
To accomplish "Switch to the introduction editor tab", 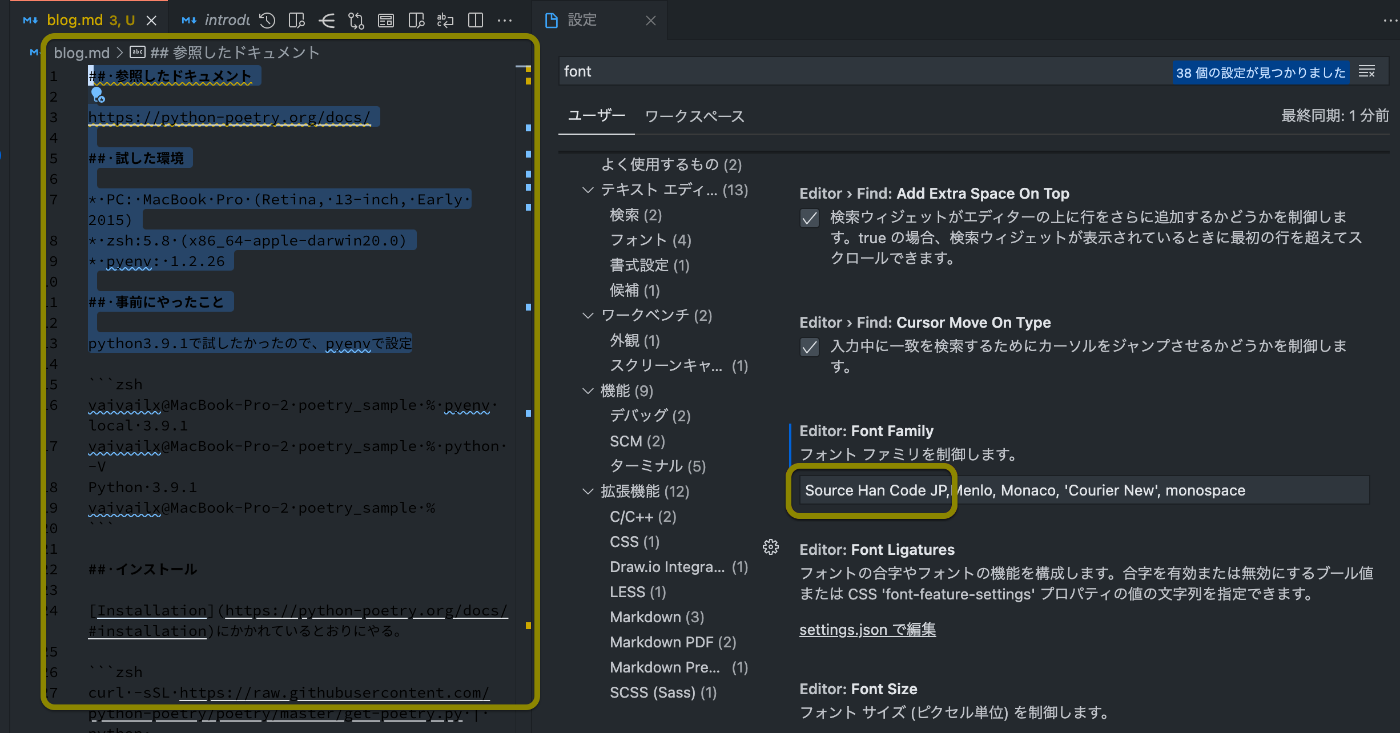I will [x=215, y=20].
